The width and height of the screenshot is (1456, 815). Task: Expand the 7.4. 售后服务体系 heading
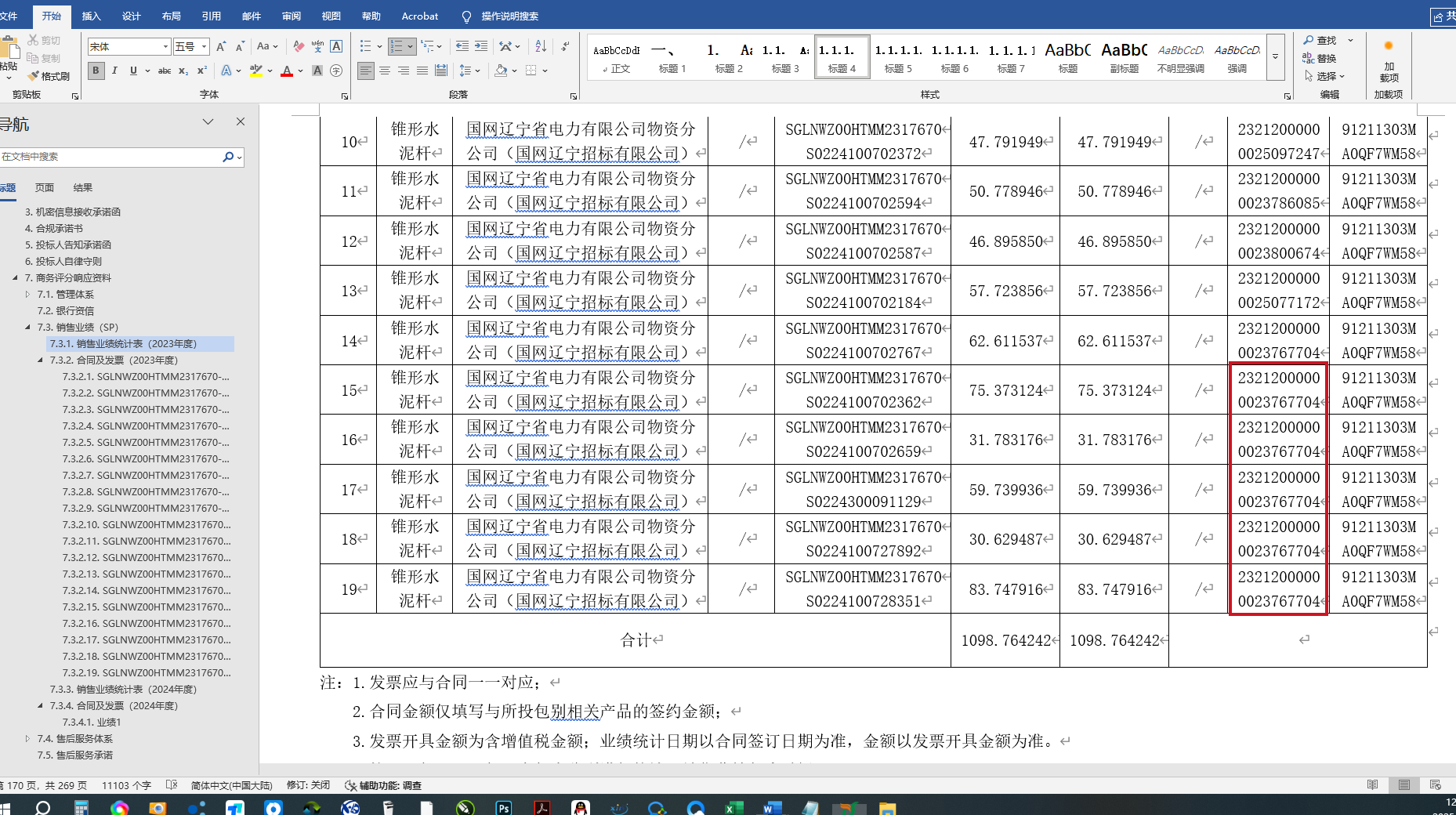click(x=27, y=739)
